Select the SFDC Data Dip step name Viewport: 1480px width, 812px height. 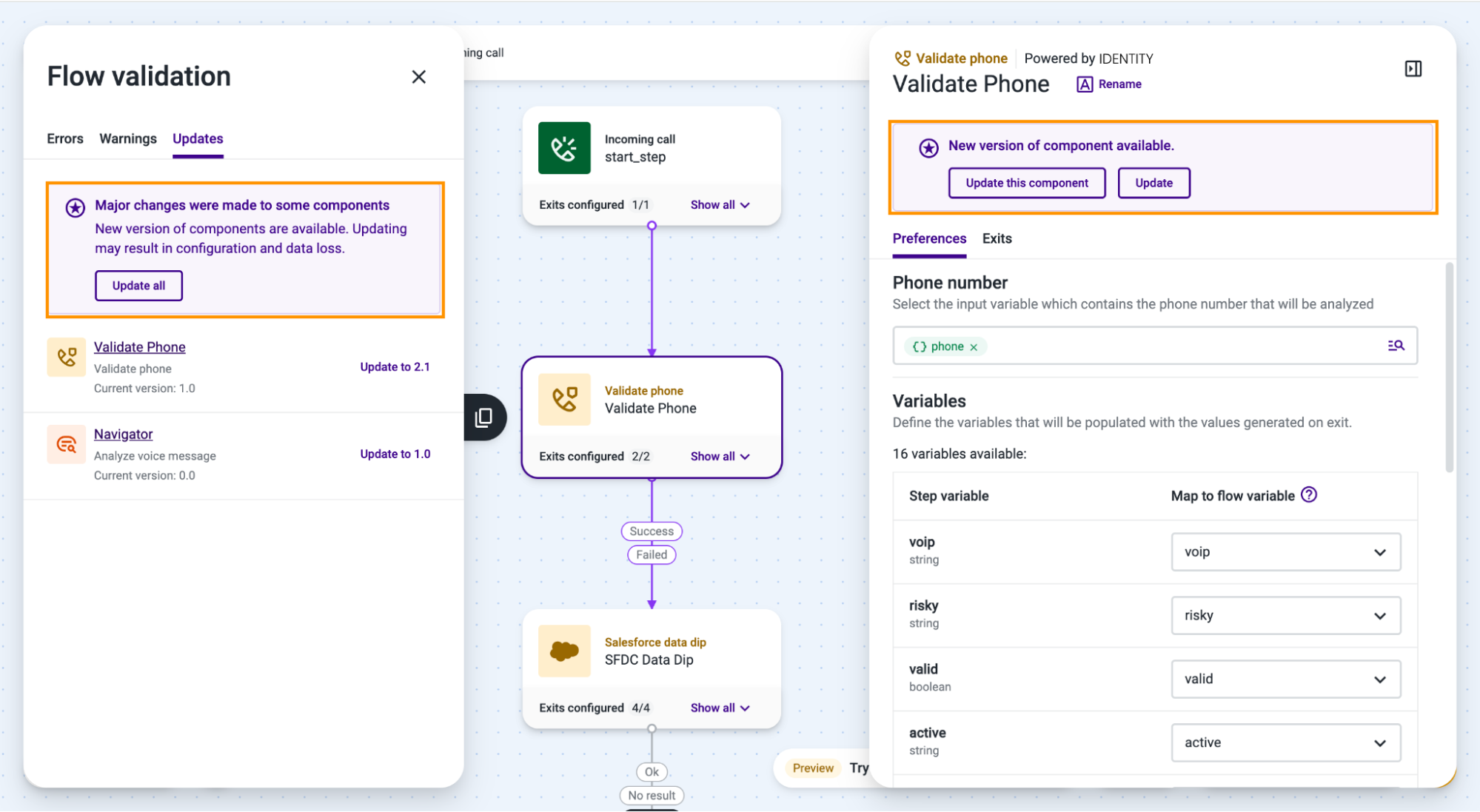pos(649,660)
